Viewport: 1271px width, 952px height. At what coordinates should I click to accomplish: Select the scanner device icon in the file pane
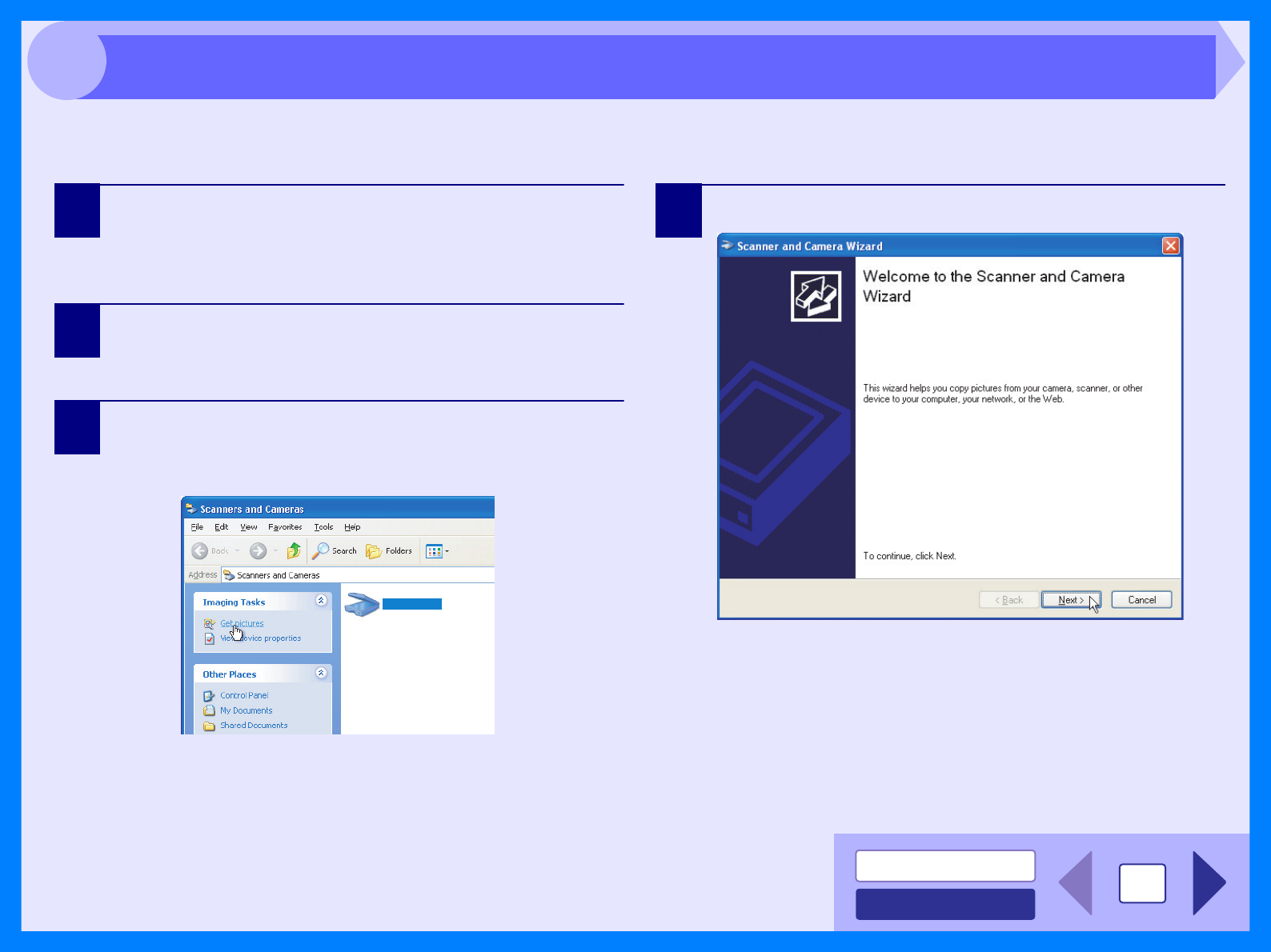(x=362, y=604)
